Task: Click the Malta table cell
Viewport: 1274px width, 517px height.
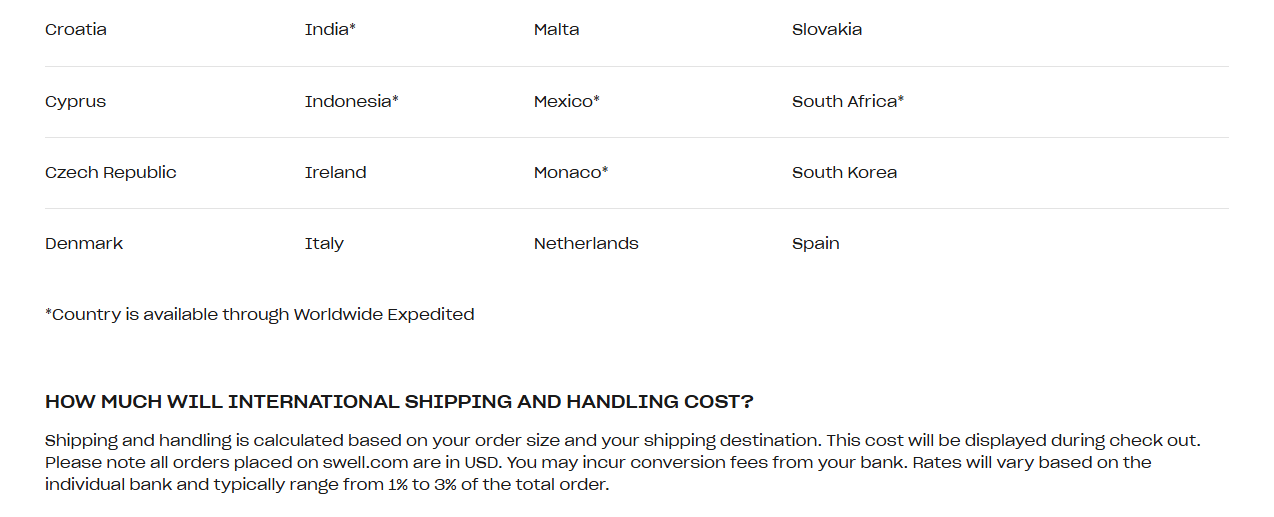Action: (x=556, y=29)
